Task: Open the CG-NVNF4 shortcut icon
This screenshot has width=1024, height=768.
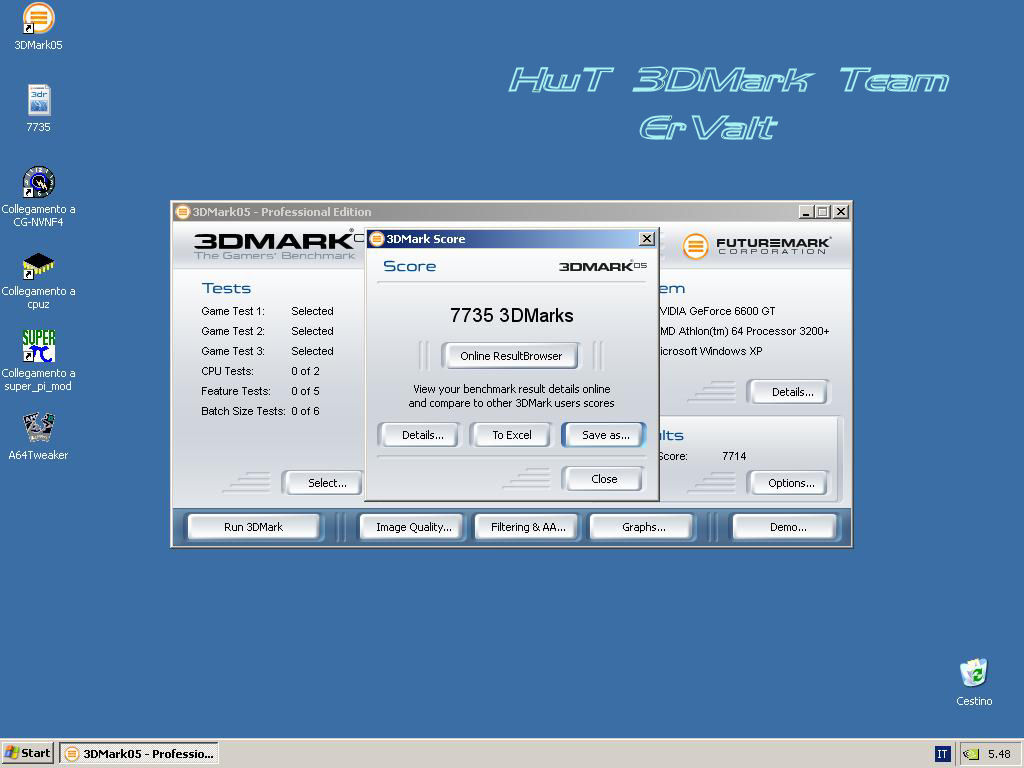Action: pos(39,182)
